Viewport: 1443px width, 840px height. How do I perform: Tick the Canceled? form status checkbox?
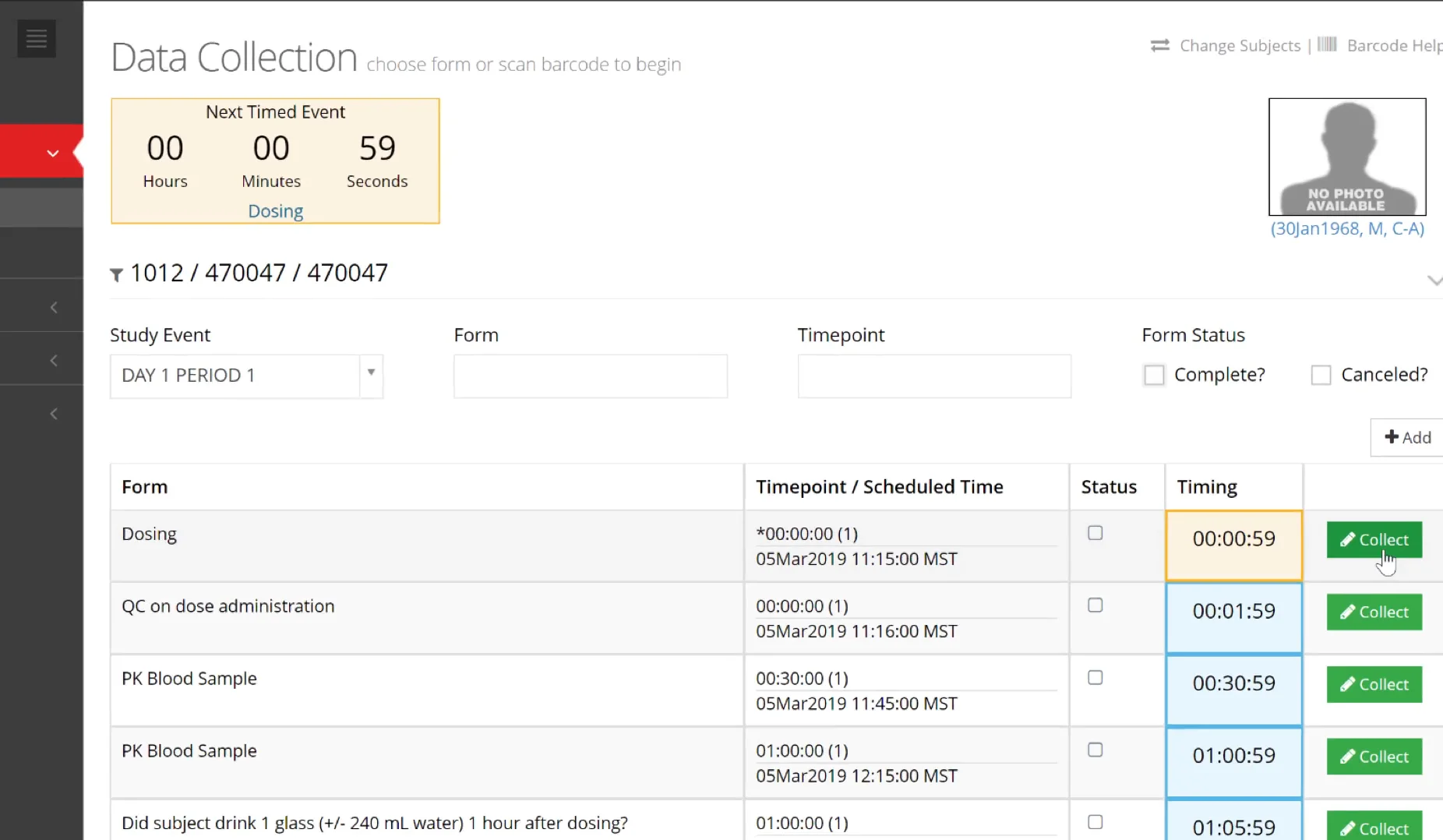1321,375
